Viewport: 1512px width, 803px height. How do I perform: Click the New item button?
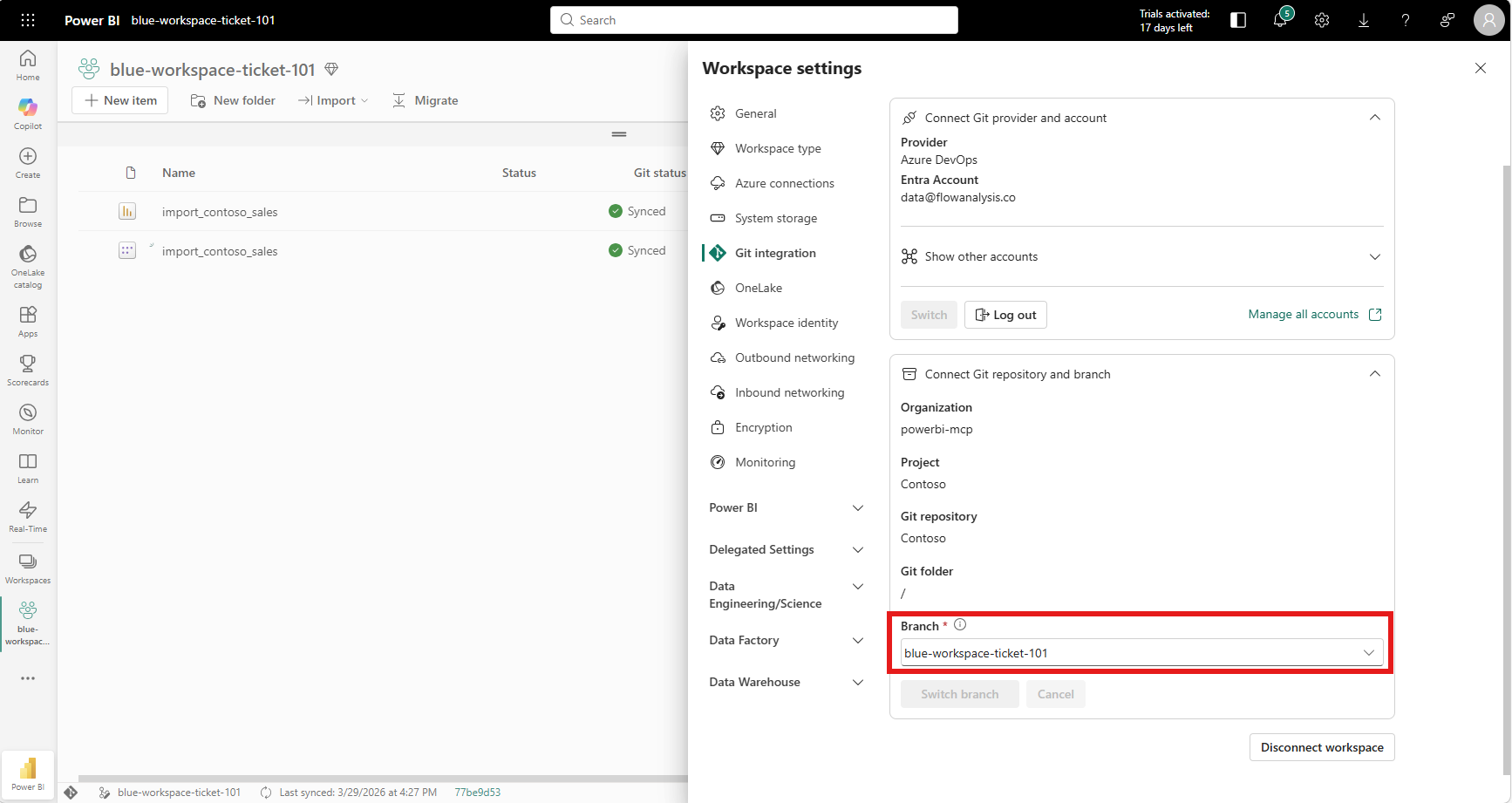[x=120, y=100]
